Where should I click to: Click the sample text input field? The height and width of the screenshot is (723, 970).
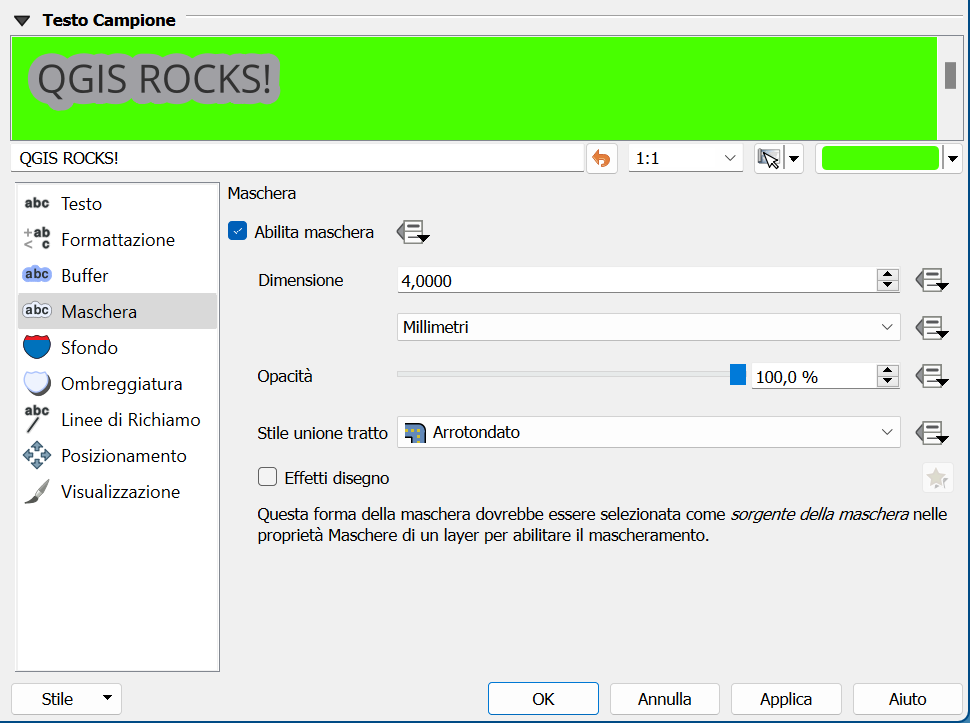click(x=298, y=158)
